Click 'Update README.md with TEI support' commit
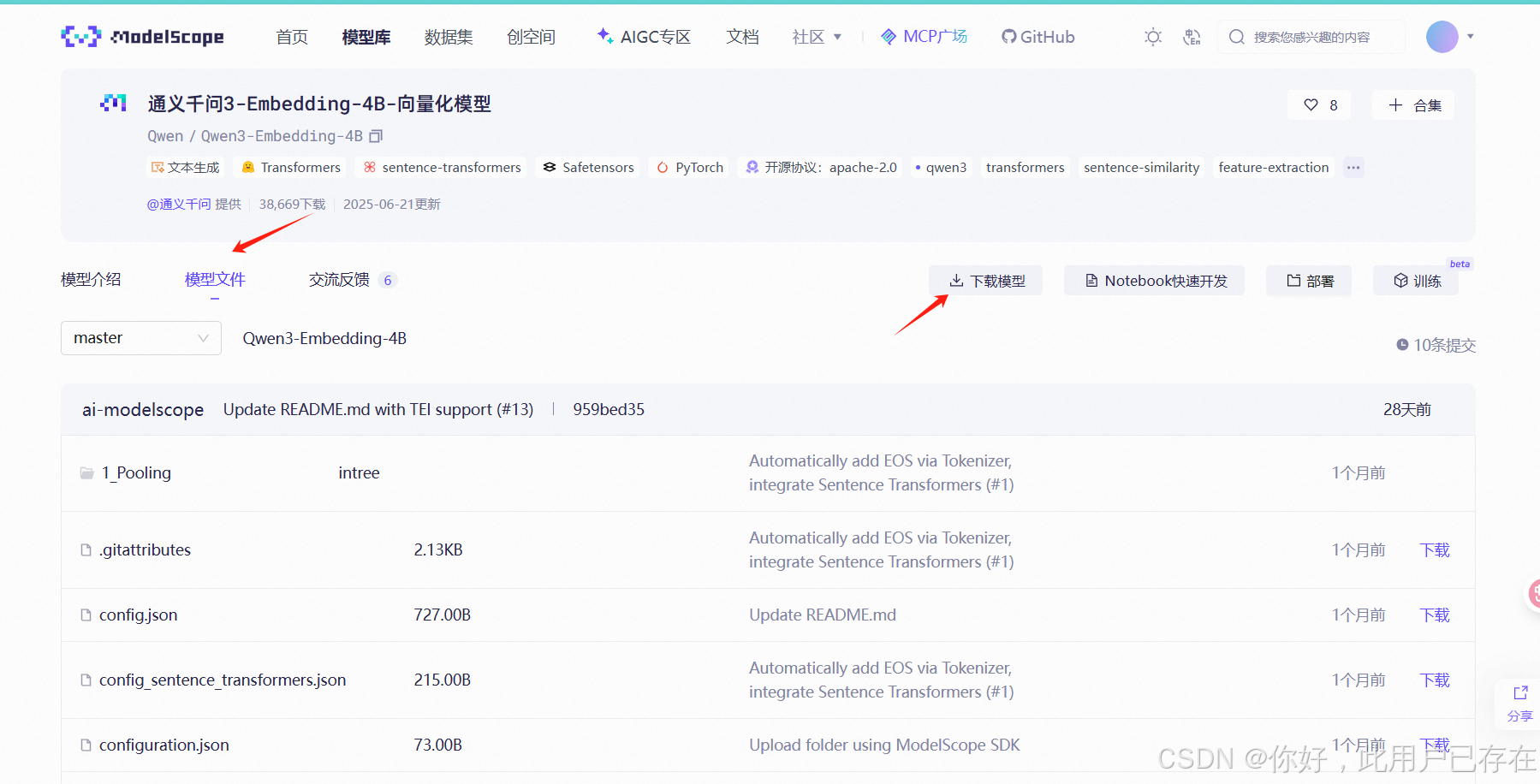The width and height of the screenshot is (1540, 784). pyautogui.click(x=378, y=409)
